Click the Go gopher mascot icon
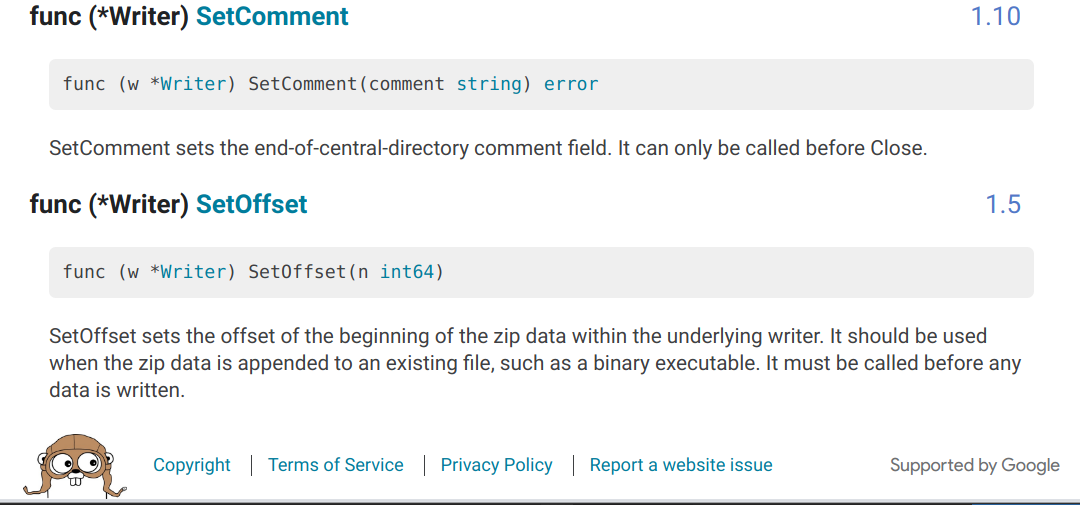The height and width of the screenshot is (505, 1080). tap(74, 465)
